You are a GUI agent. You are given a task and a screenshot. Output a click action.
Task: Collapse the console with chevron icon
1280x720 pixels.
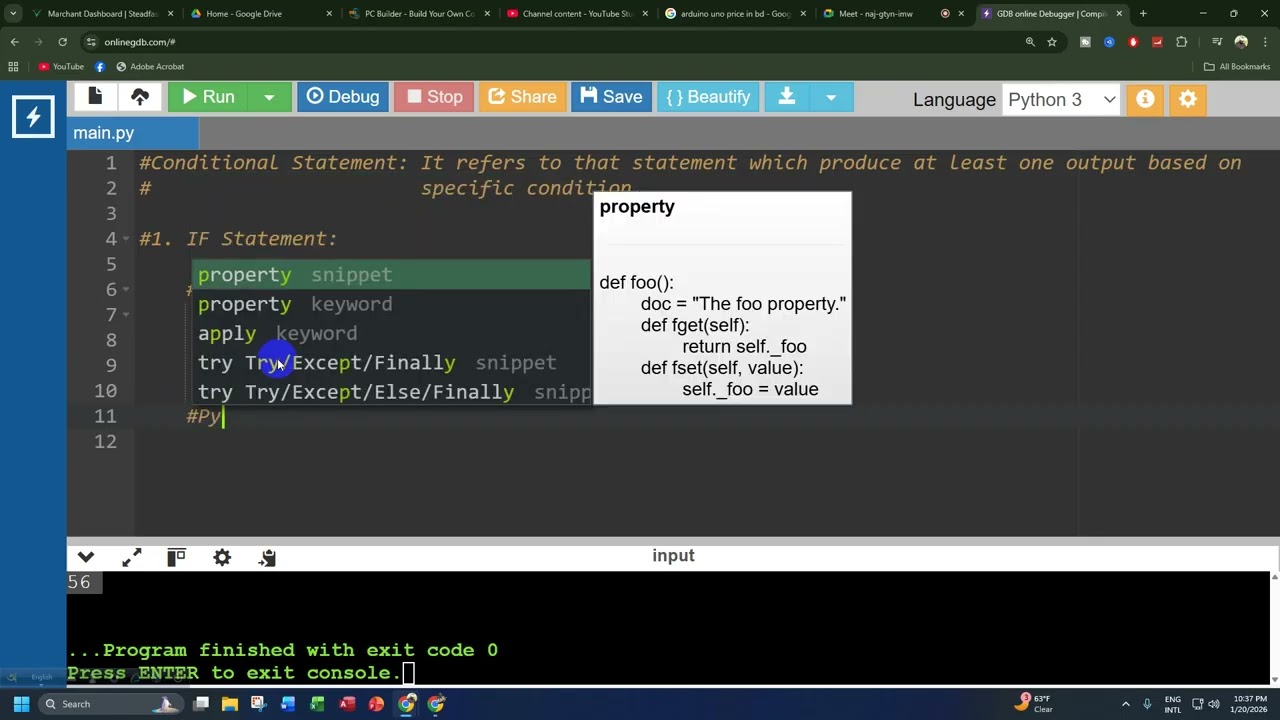coord(86,557)
